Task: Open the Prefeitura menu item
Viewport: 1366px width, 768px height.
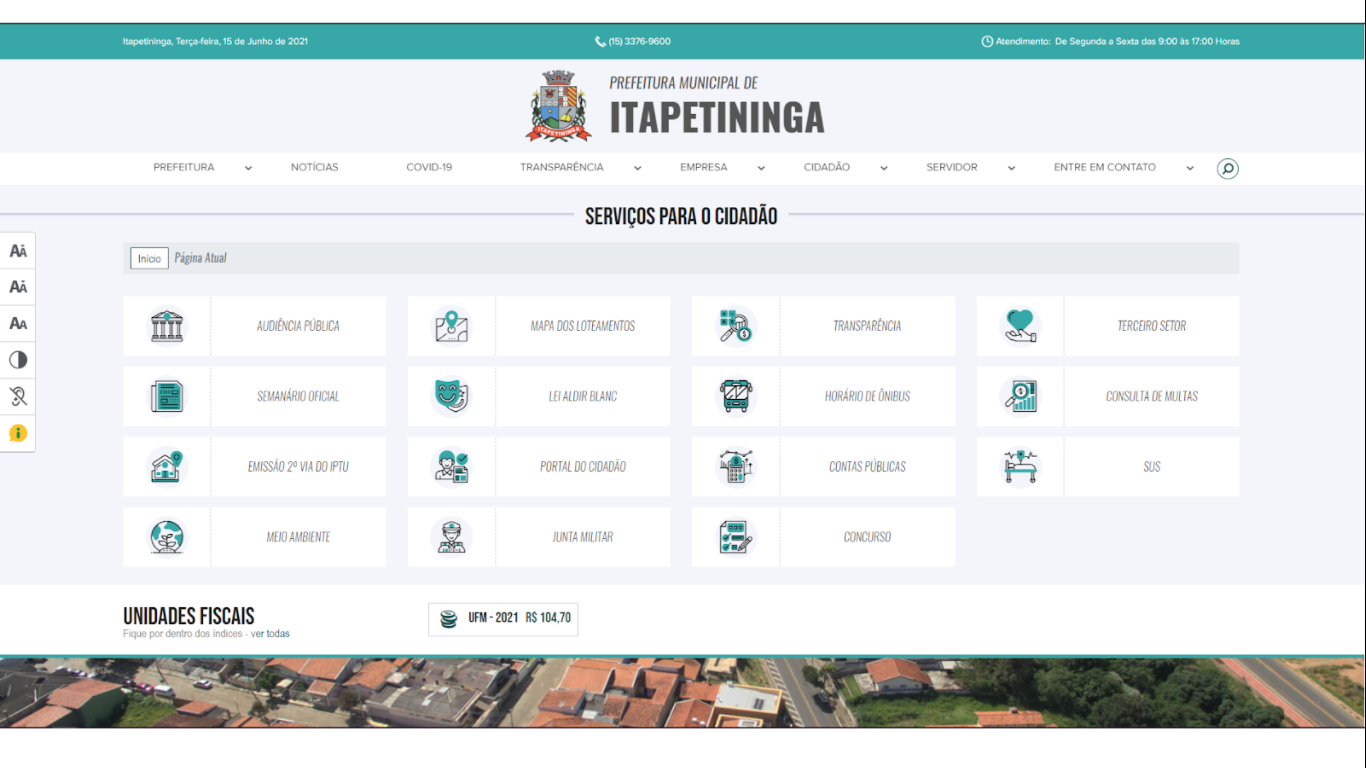Action: click(x=184, y=167)
